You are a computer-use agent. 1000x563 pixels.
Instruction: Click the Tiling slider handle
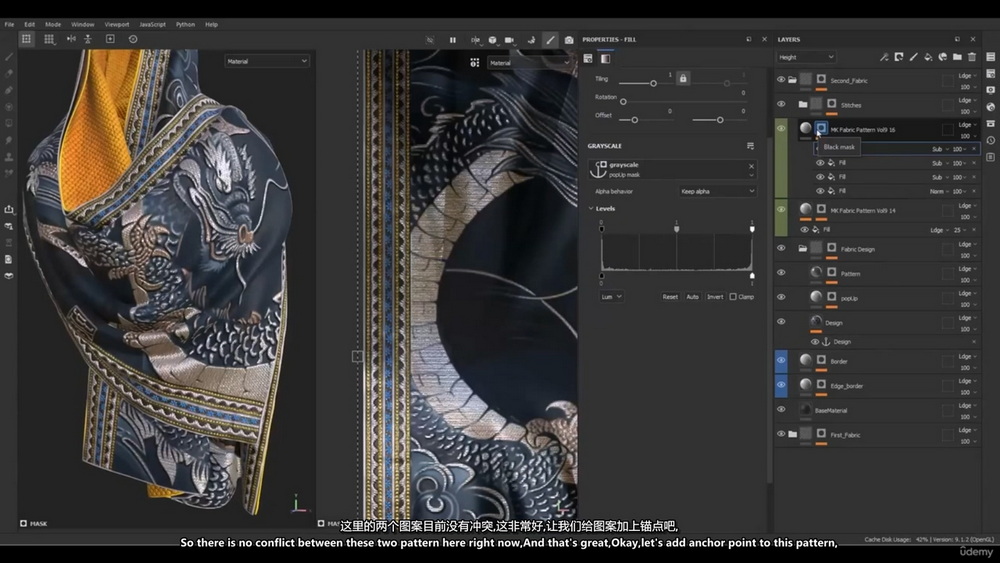pyautogui.click(x=653, y=84)
